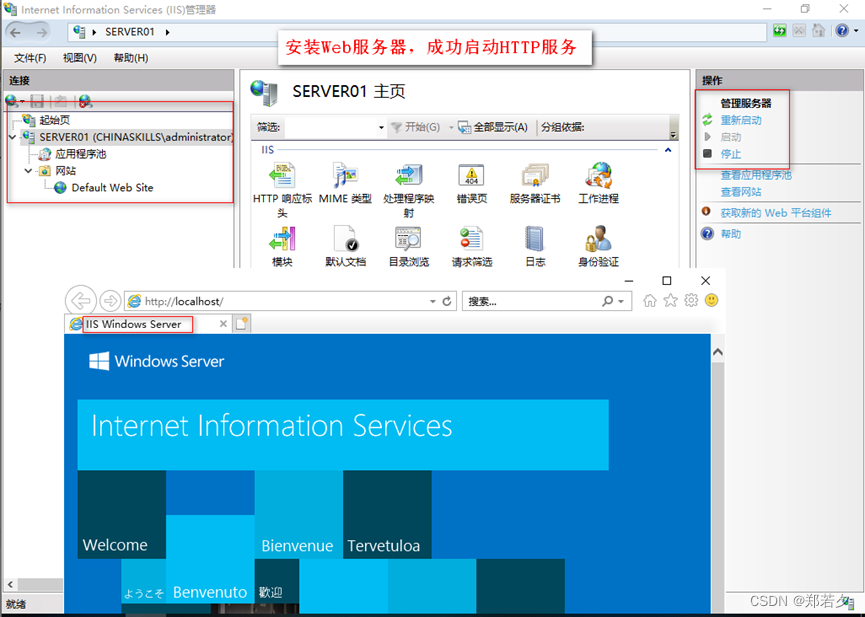Open the 筛选 filter dropdown

coord(381,127)
